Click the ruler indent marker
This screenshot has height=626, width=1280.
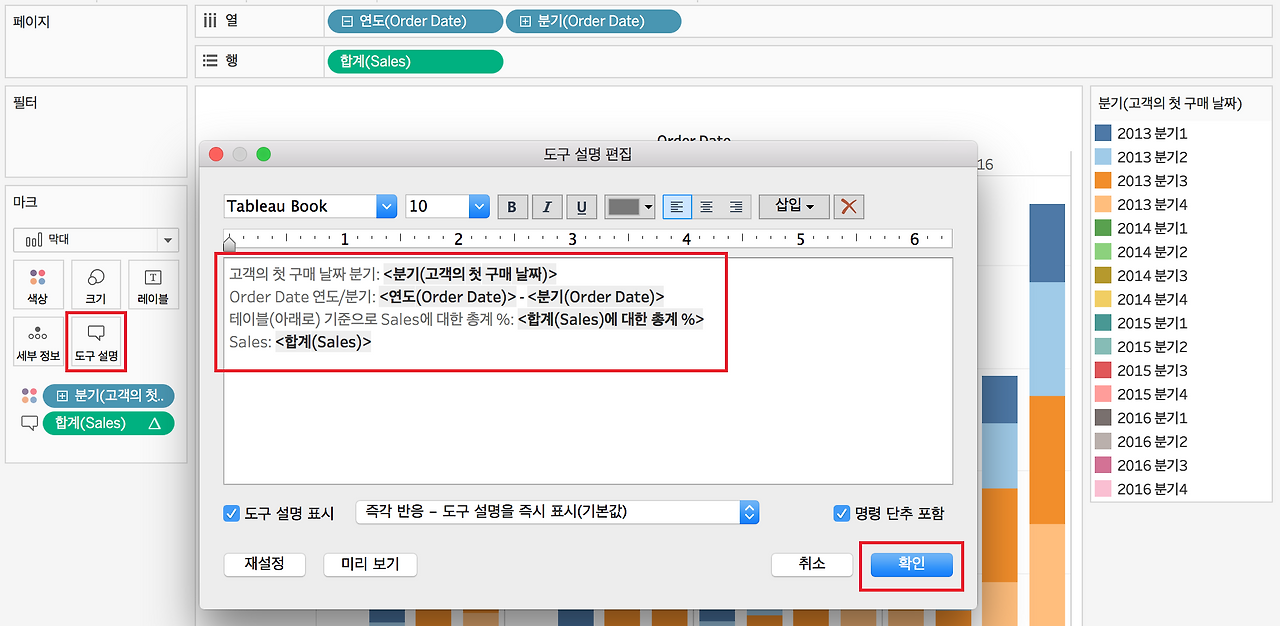click(x=229, y=243)
